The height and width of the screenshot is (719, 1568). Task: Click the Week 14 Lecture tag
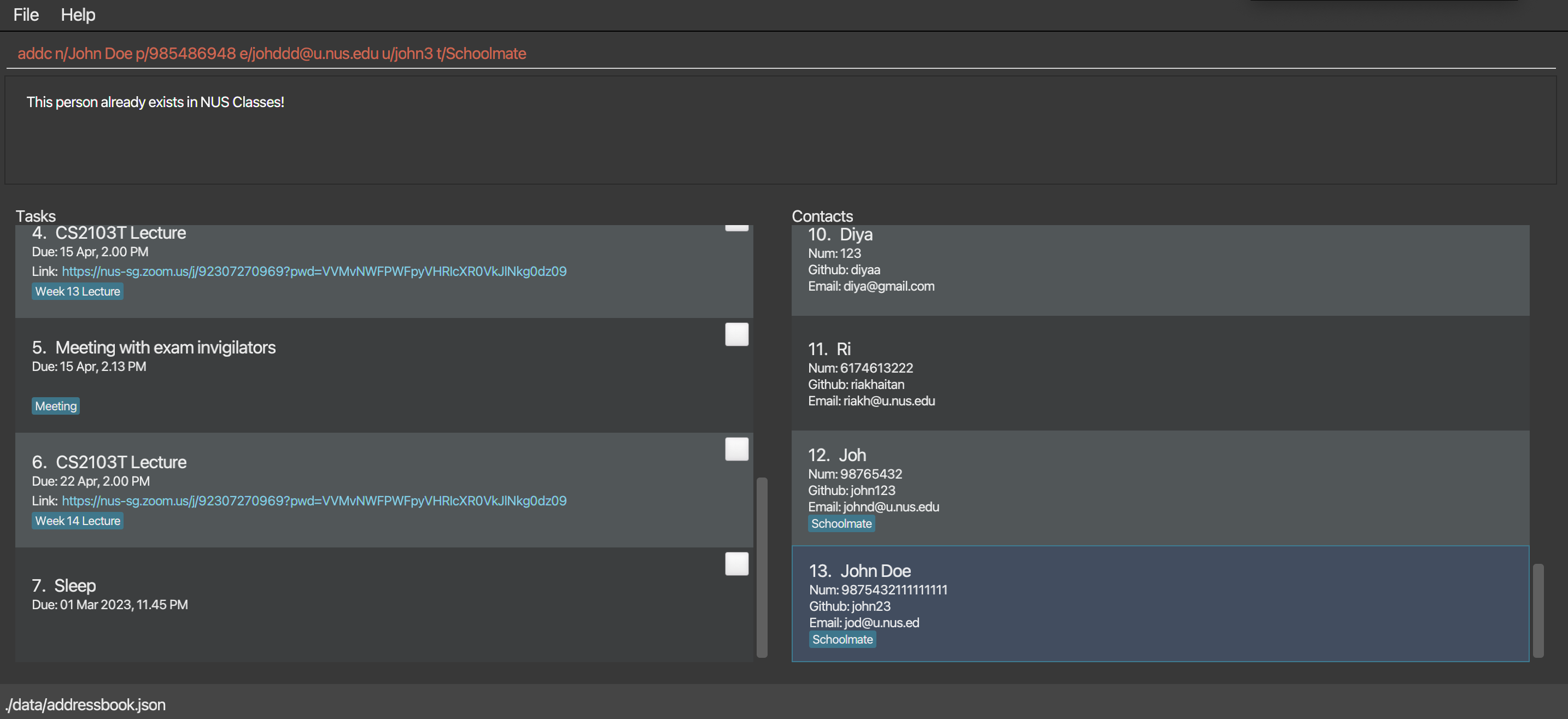[77, 521]
